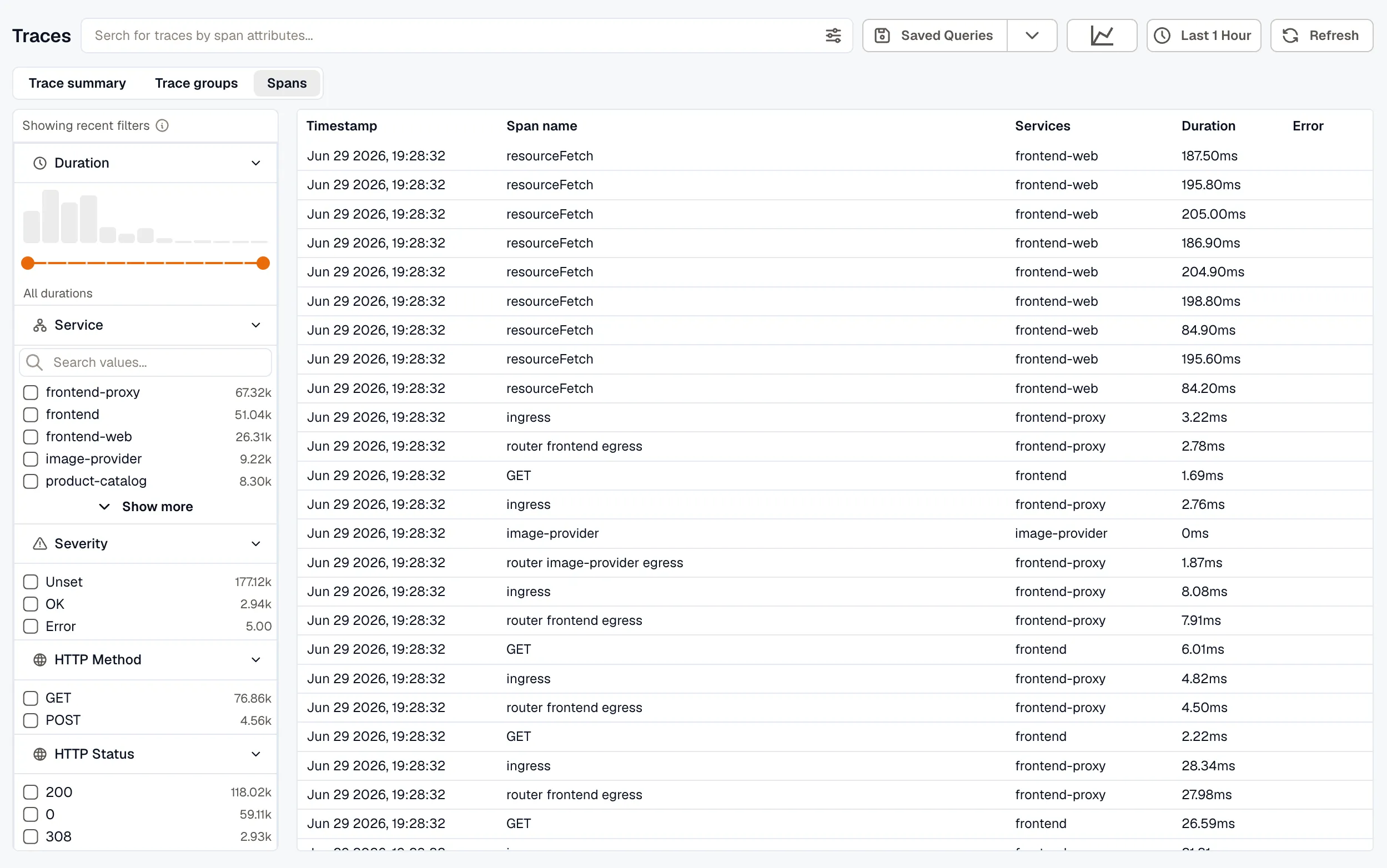Open the first resourceFetch span row
This screenshot has height=868, width=1387.
835,156
